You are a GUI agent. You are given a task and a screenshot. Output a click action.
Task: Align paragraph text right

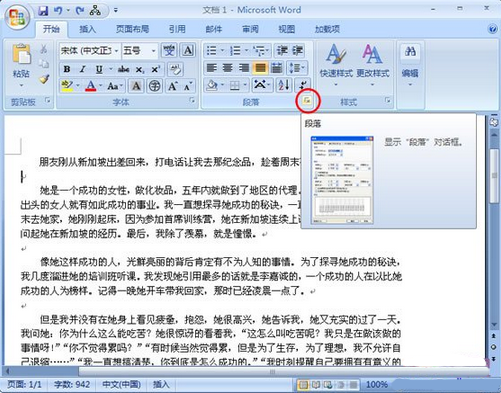pos(244,68)
